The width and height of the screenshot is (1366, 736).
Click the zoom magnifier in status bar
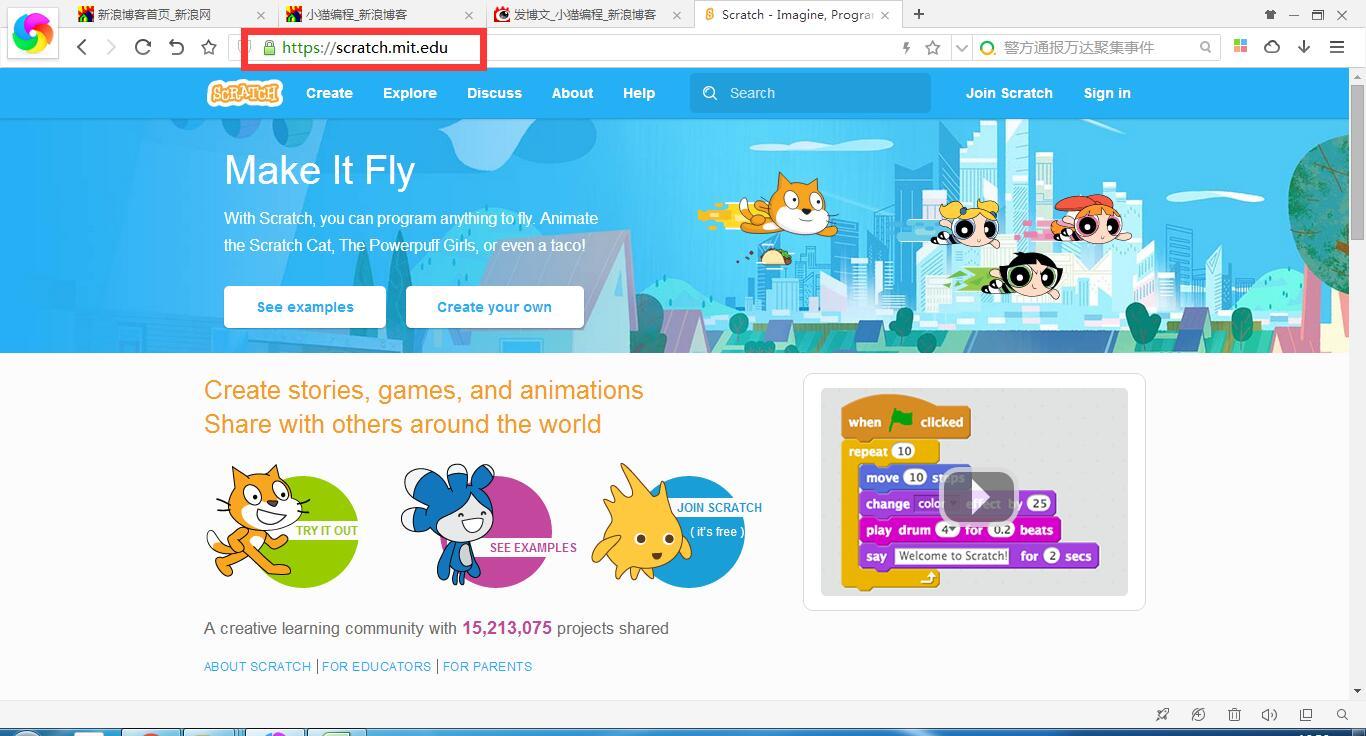point(1342,714)
